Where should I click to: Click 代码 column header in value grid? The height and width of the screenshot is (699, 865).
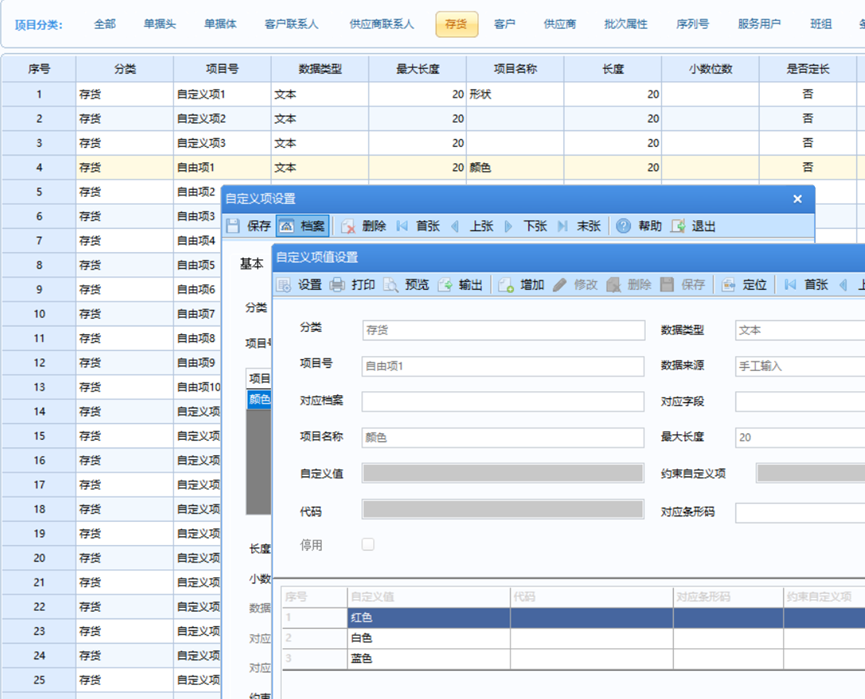pos(591,597)
